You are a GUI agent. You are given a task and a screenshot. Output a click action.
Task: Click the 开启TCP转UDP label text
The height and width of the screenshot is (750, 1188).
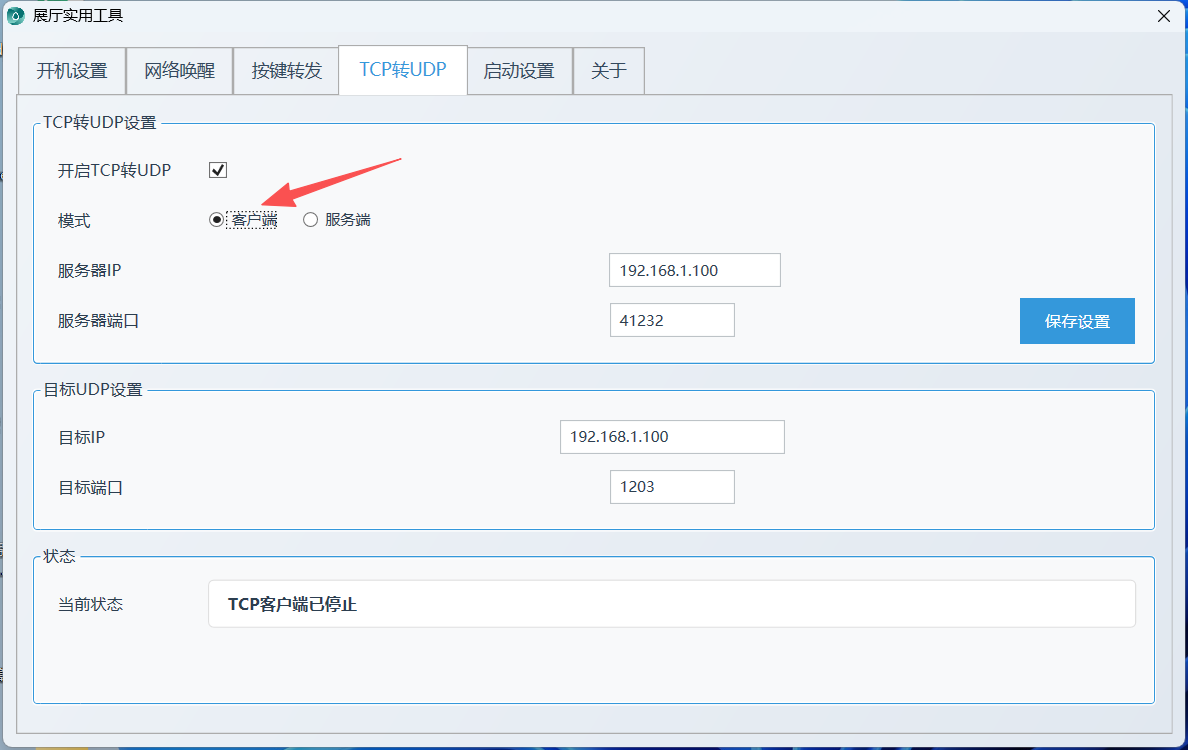(114, 170)
